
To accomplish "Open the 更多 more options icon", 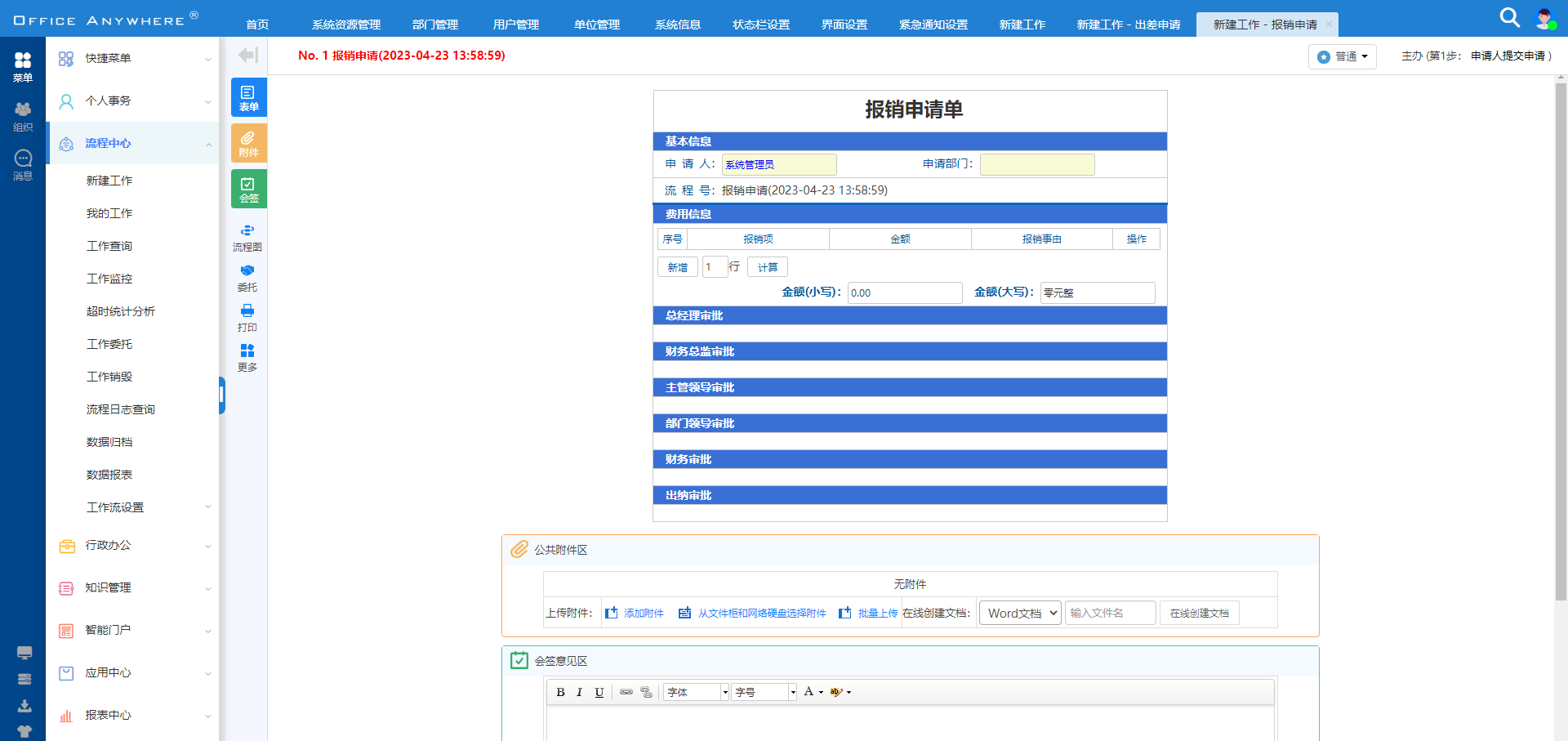I will pos(247,358).
